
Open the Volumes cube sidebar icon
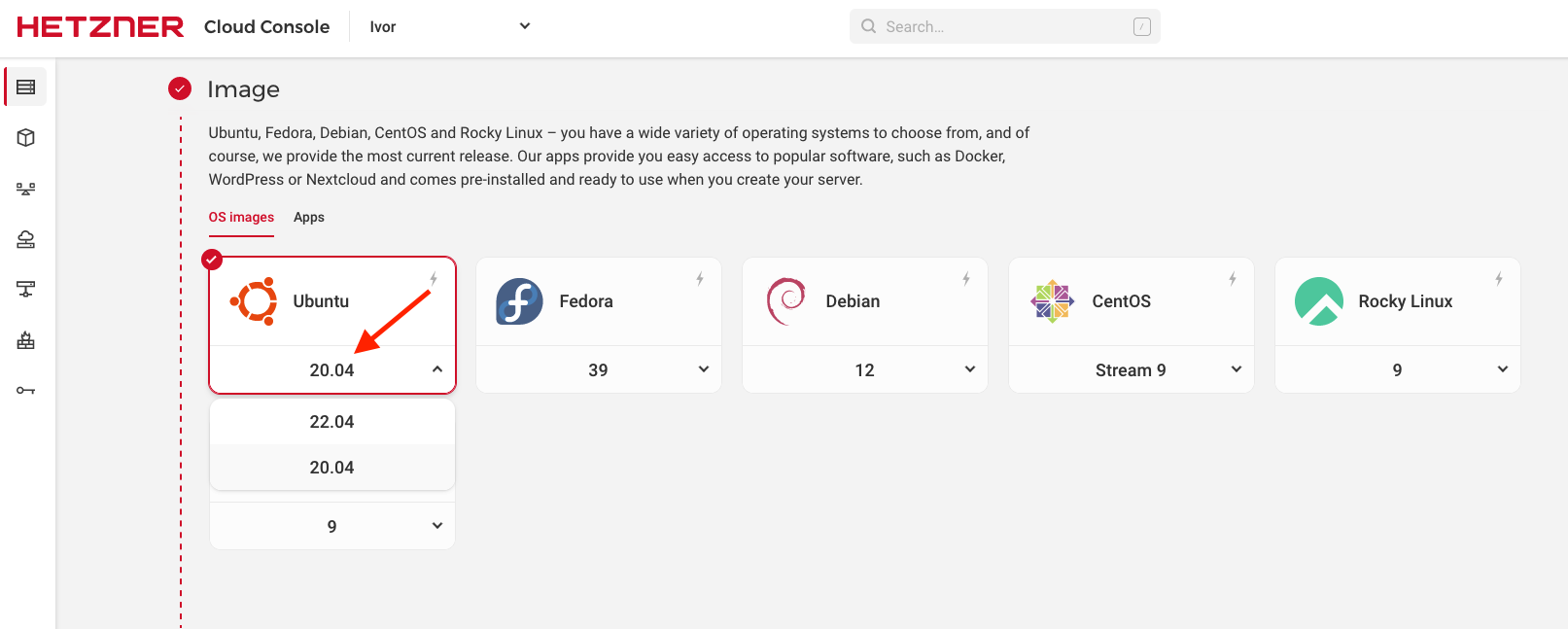[x=26, y=138]
